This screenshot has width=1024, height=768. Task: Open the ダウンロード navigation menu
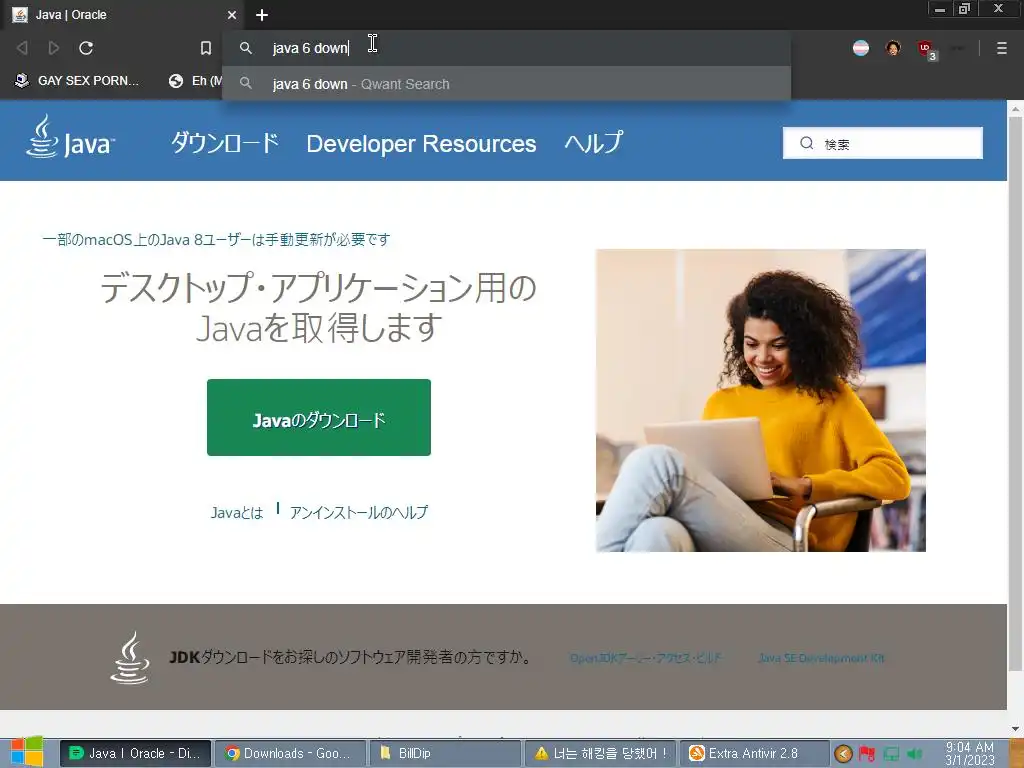225,142
